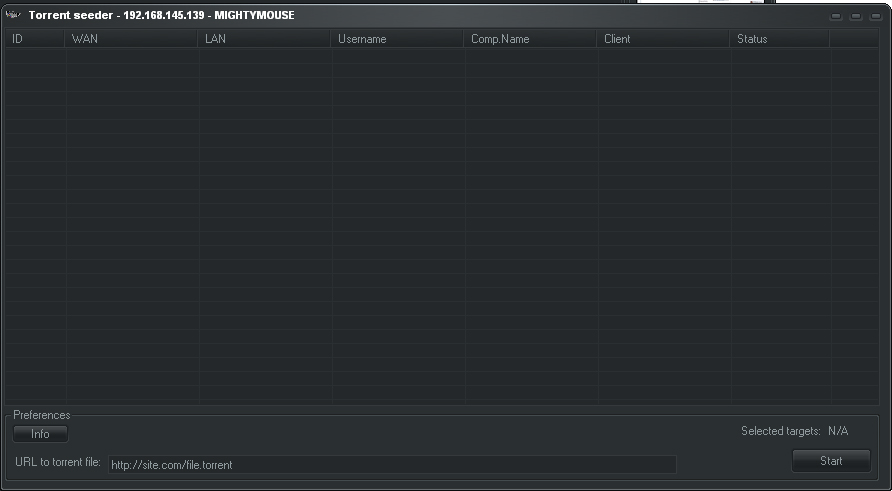Viewport: 892px width, 491px height.
Task: Click the Start button
Action: pyautogui.click(x=831, y=461)
